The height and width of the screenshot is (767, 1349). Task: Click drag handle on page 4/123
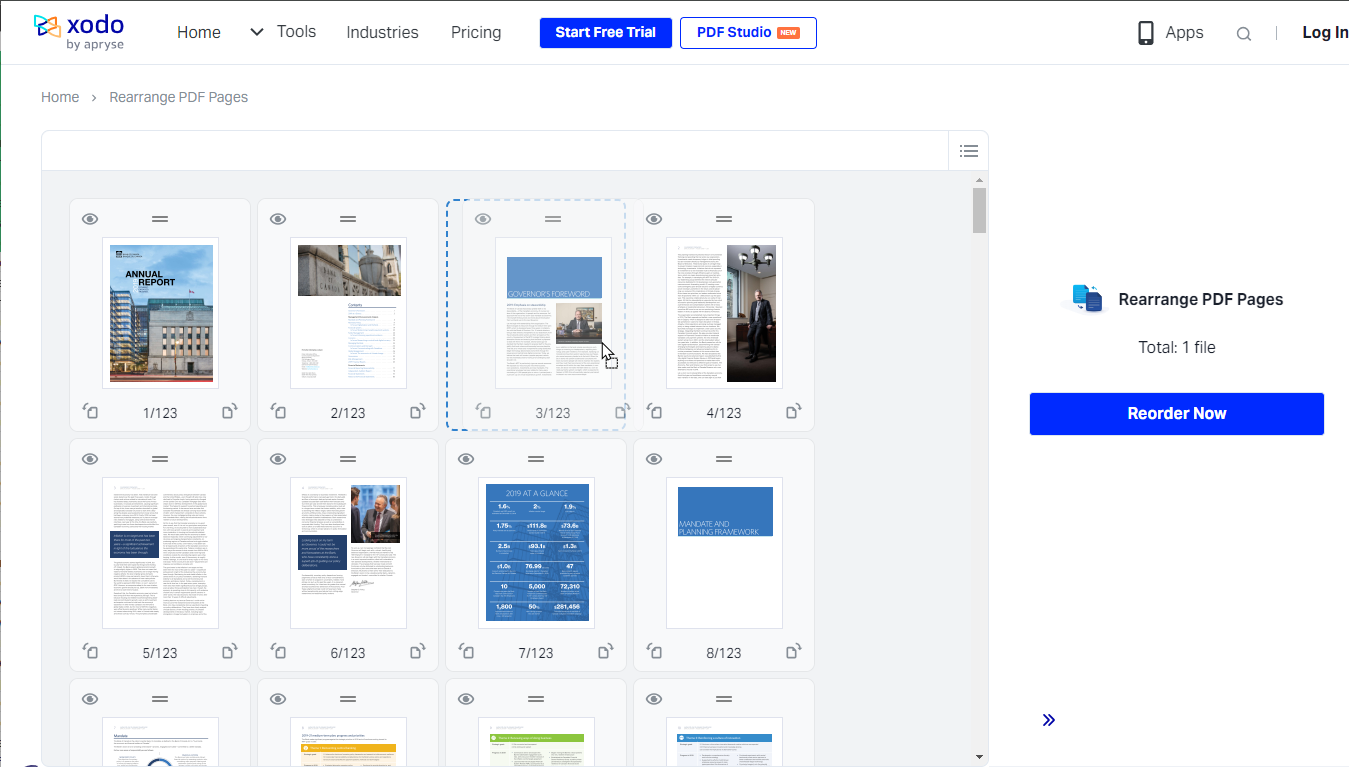pos(724,219)
